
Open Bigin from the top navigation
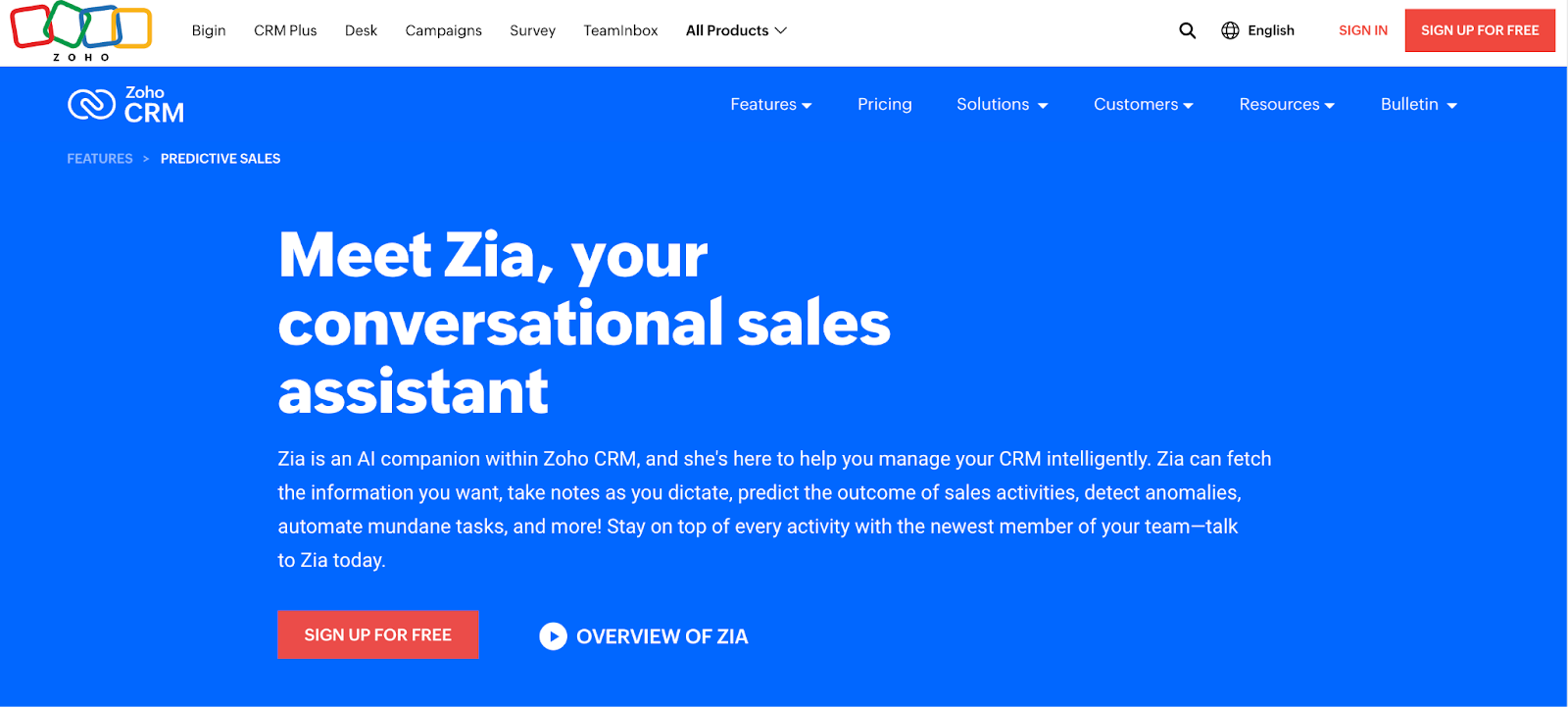tap(209, 30)
